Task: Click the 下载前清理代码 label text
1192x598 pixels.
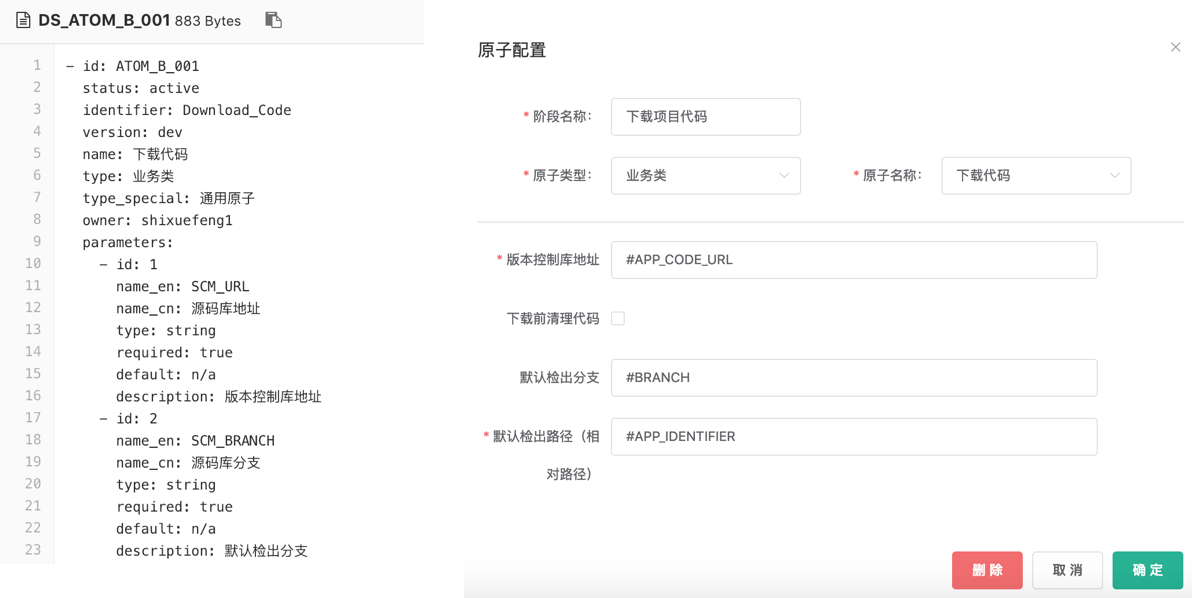Action: [x=552, y=318]
